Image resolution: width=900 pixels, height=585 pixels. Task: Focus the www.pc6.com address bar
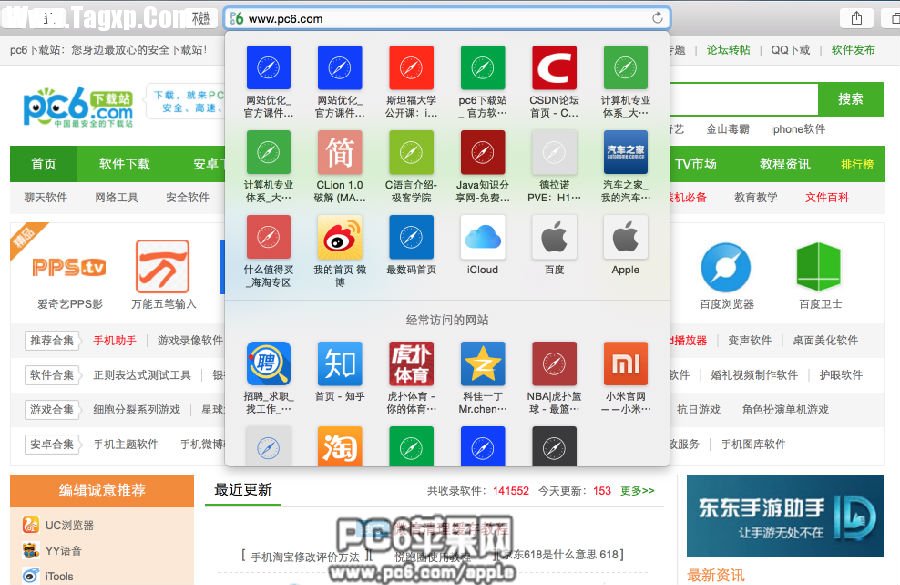(x=447, y=18)
